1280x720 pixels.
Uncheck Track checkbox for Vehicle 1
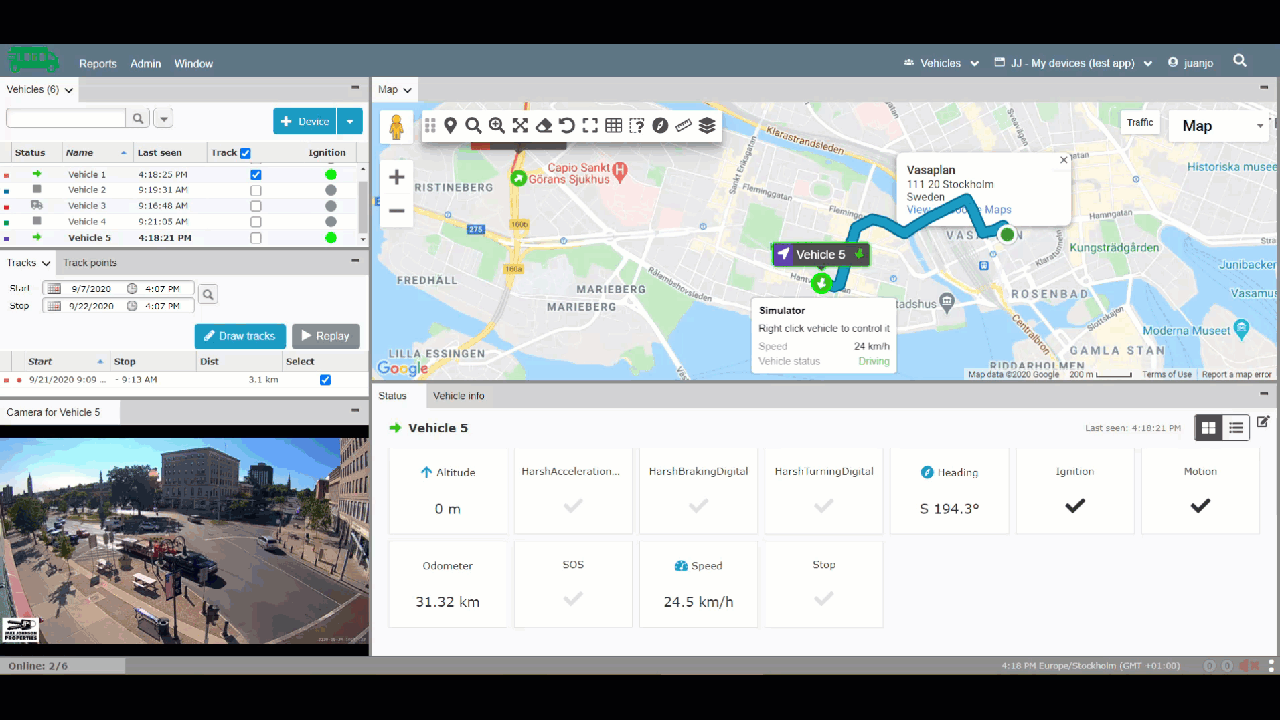[x=256, y=174]
